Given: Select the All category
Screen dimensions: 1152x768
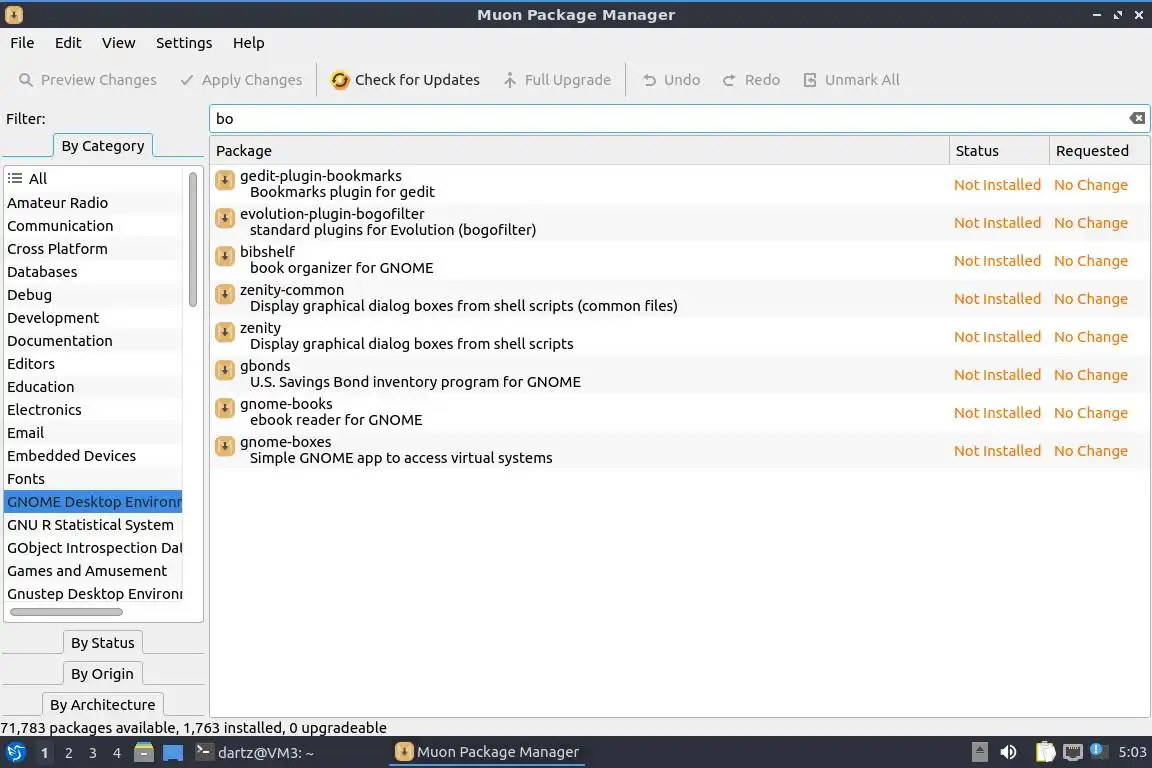Looking at the screenshot, I should [93, 179].
